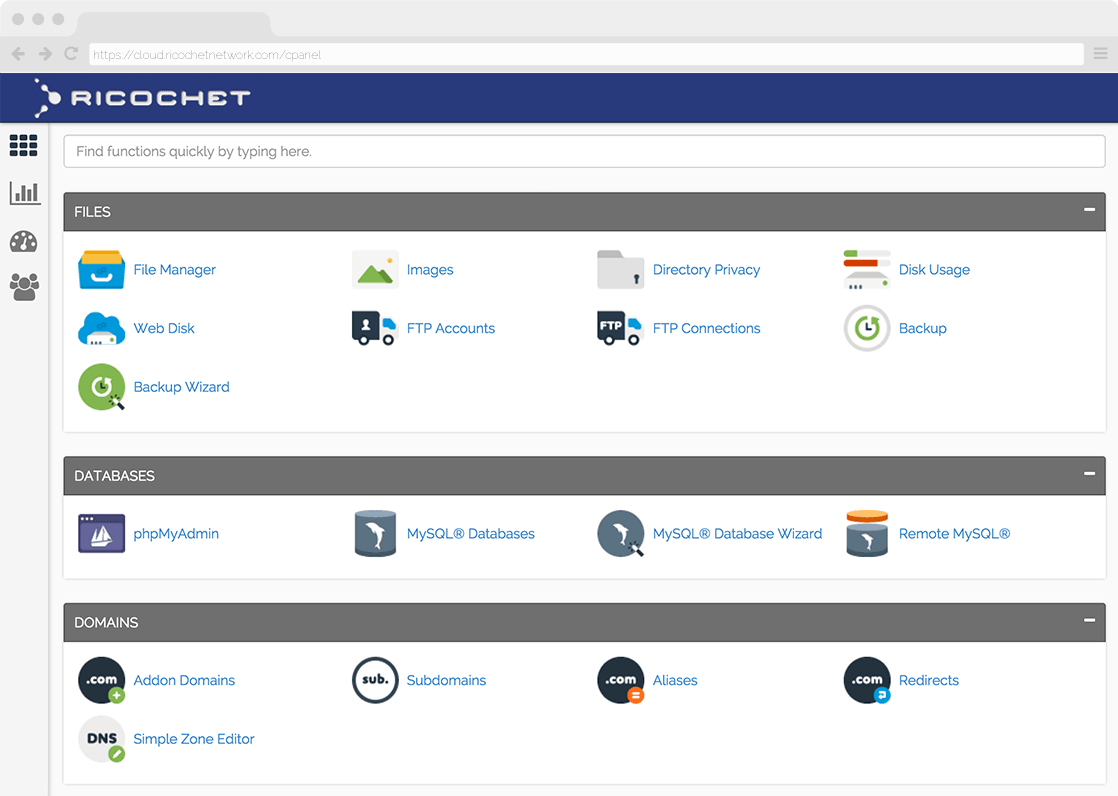
Task: Collapse the Files section
Action: [1089, 210]
